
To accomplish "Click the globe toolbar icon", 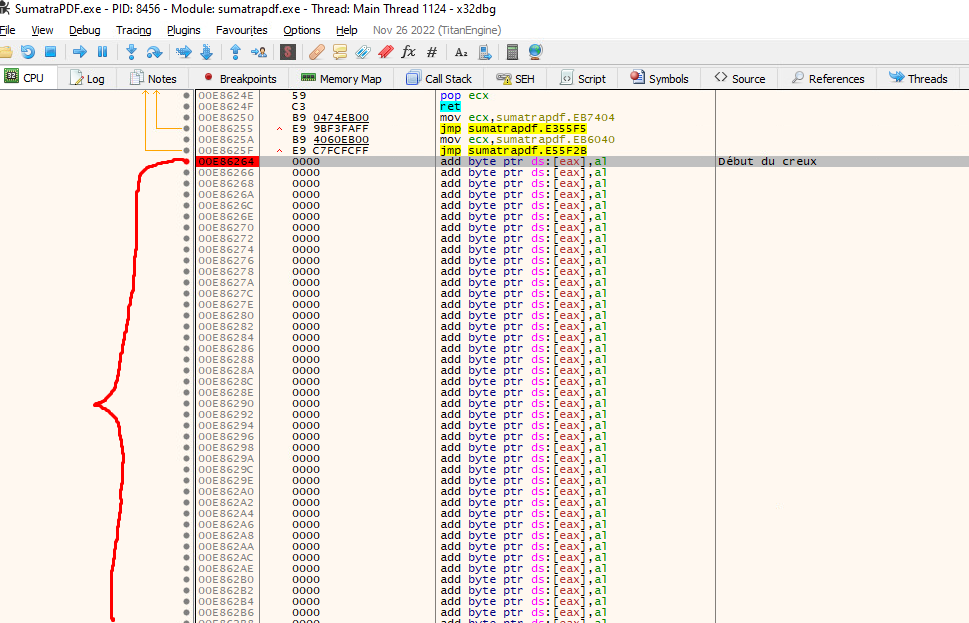I will click(x=536, y=52).
